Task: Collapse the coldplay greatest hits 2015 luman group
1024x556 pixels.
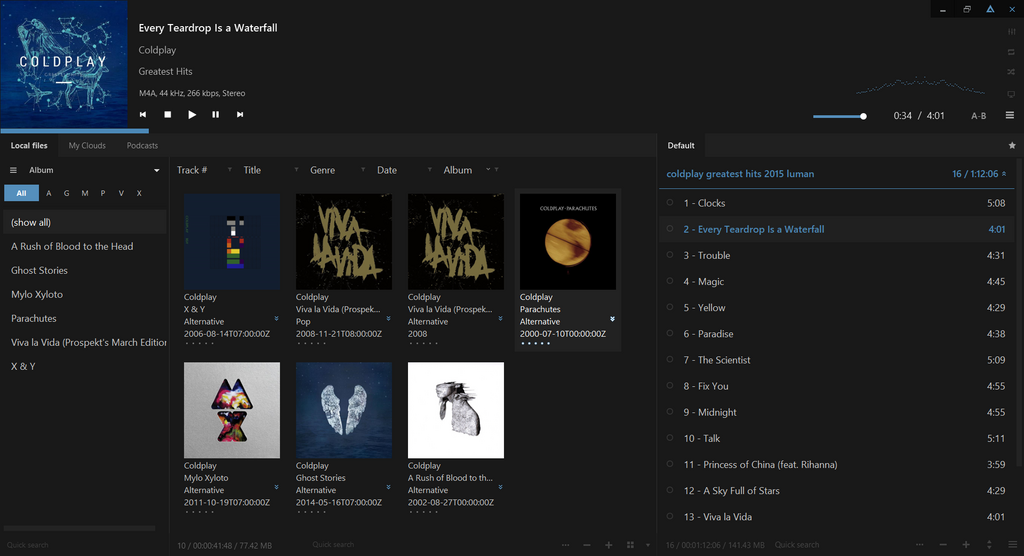Action: click(1004, 174)
